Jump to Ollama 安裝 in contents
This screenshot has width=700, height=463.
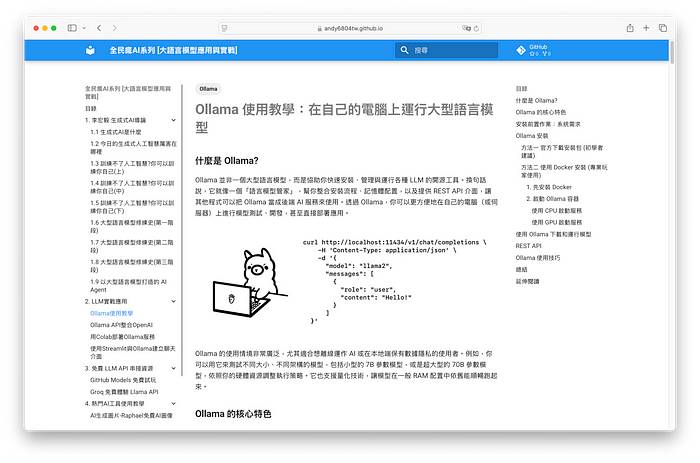532,136
